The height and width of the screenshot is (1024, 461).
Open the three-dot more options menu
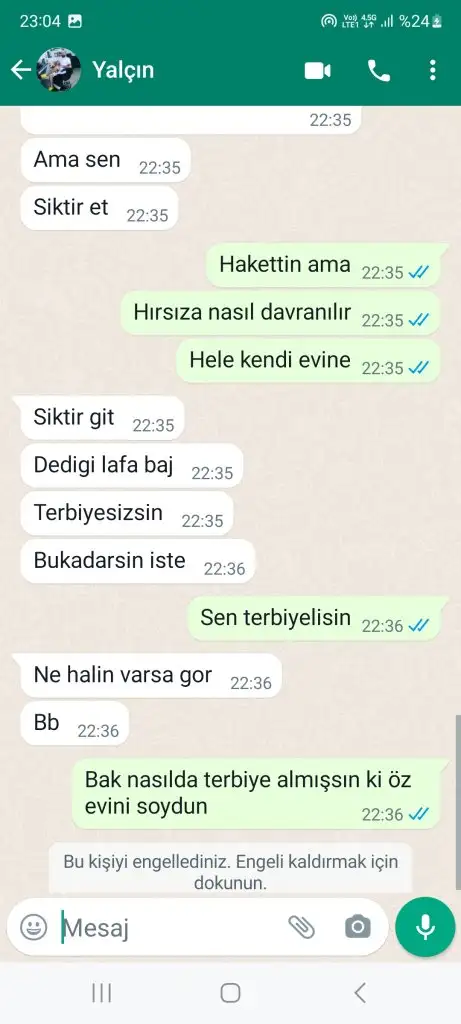pyautogui.click(x=432, y=71)
